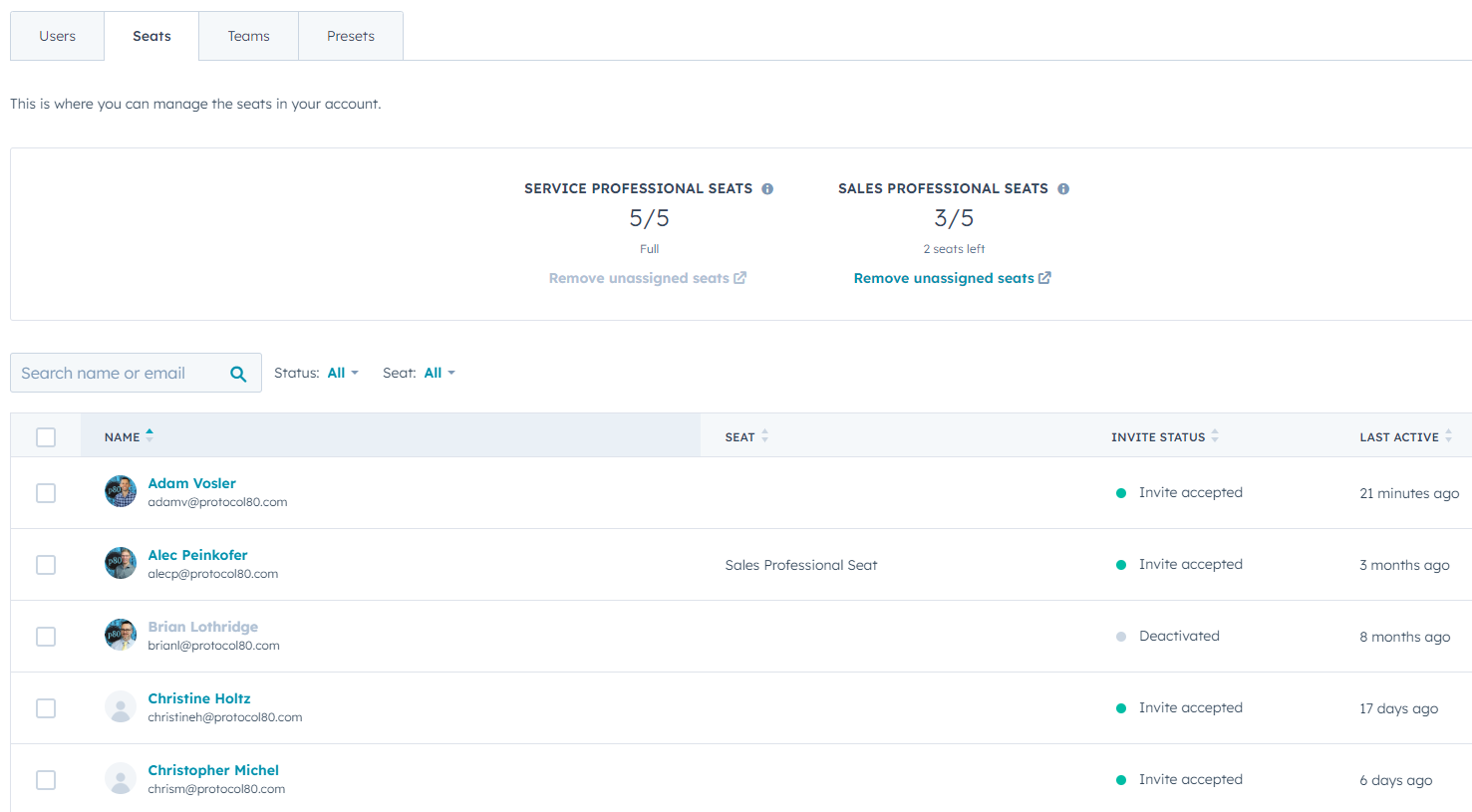
Task: Switch to the Teams tab
Action: [x=247, y=35]
